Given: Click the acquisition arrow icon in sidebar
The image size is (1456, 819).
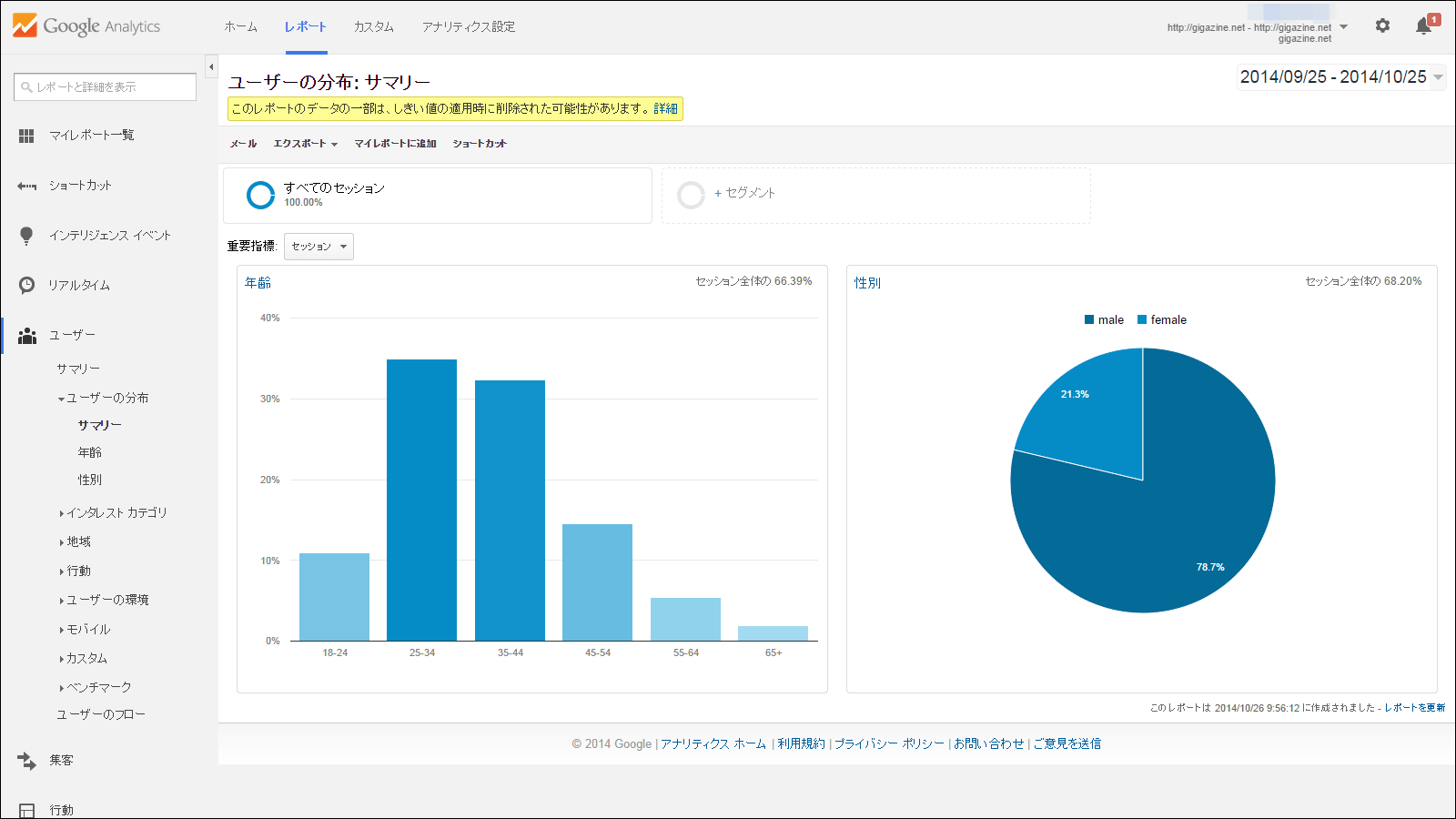Looking at the screenshot, I should click(x=26, y=761).
